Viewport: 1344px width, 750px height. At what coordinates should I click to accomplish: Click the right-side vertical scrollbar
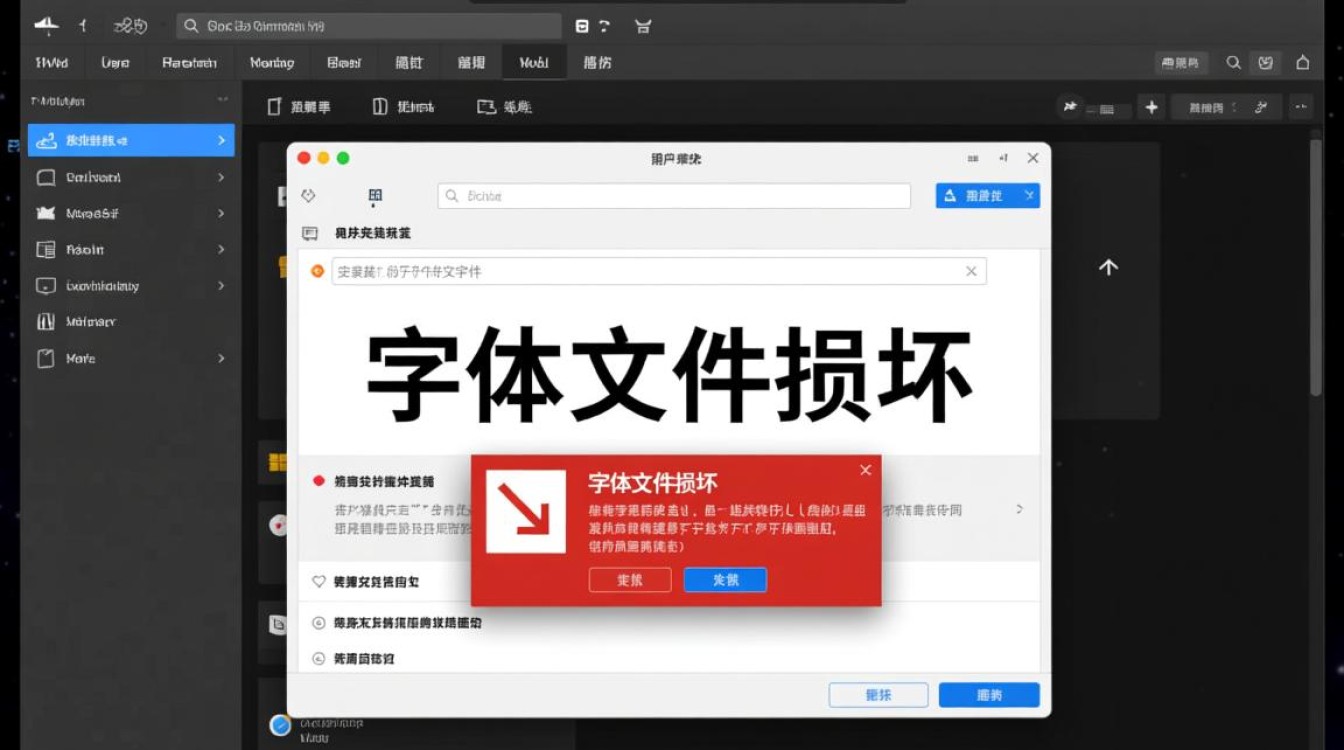coord(1317,266)
